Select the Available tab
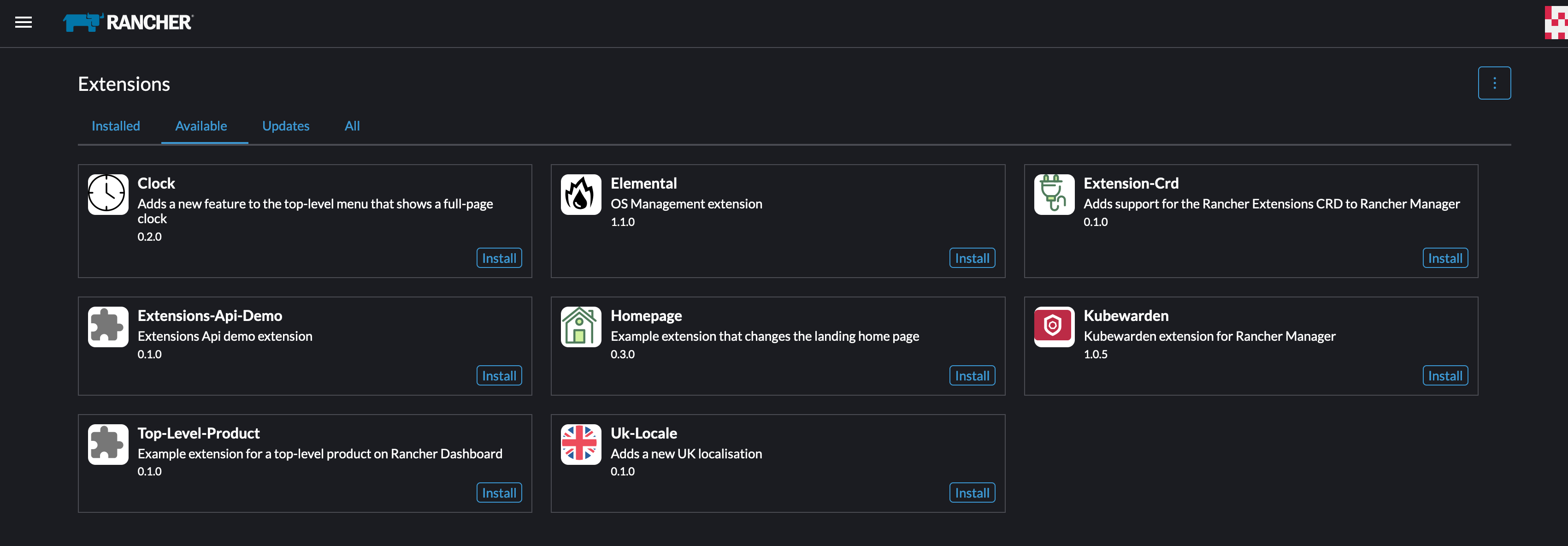The height and width of the screenshot is (546, 1568). point(201,126)
